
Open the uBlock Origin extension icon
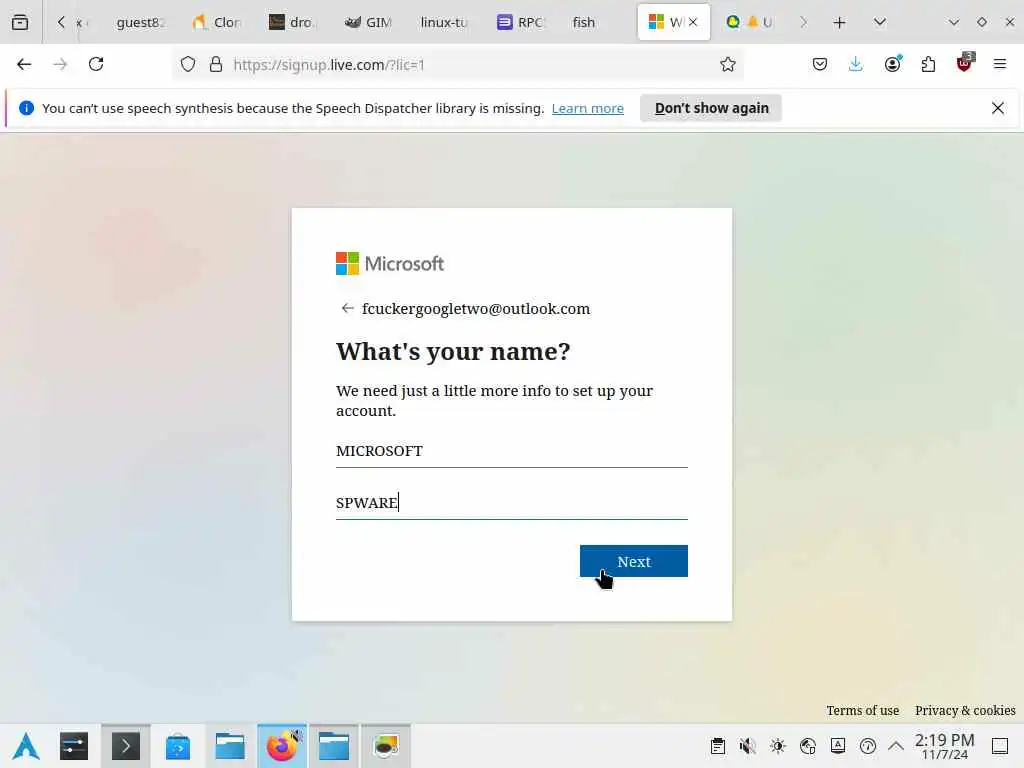click(x=964, y=63)
